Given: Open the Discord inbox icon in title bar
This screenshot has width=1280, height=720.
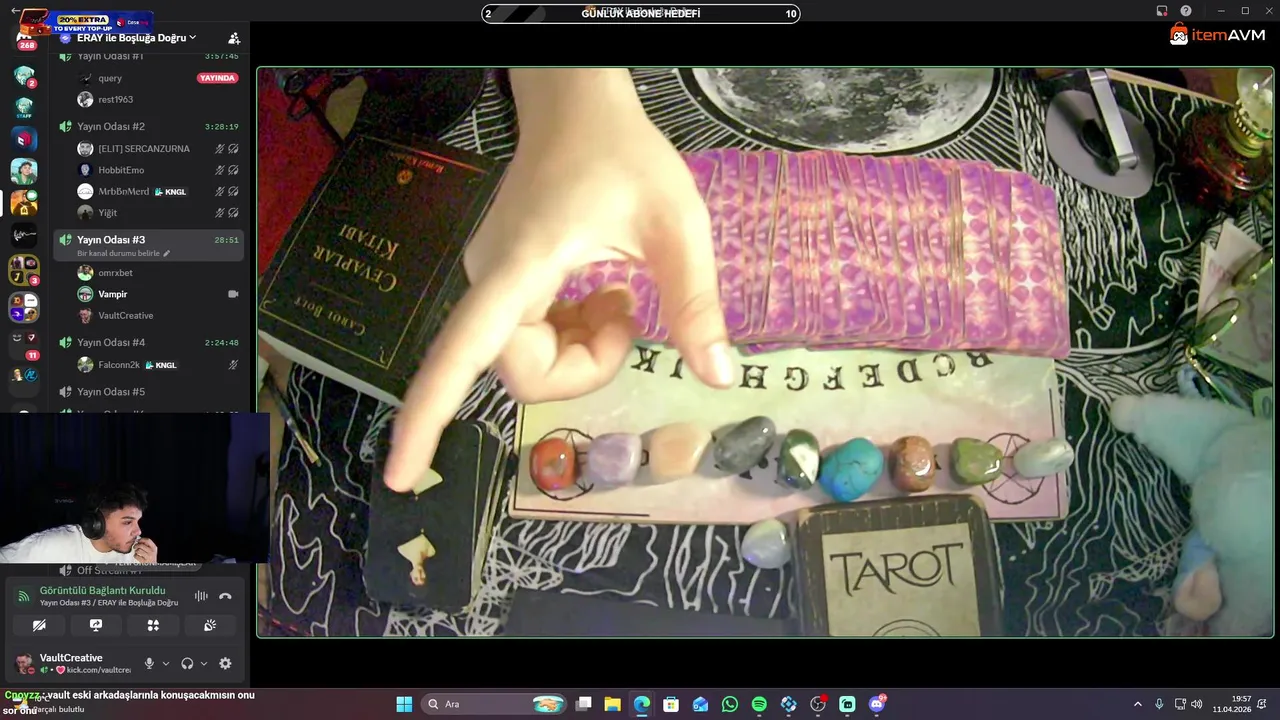Looking at the screenshot, I should pos(1162,11).
